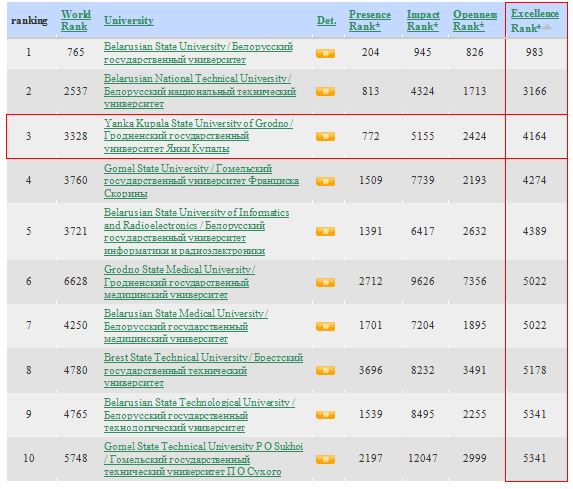Select openness rank value 7356

[475, 281]
